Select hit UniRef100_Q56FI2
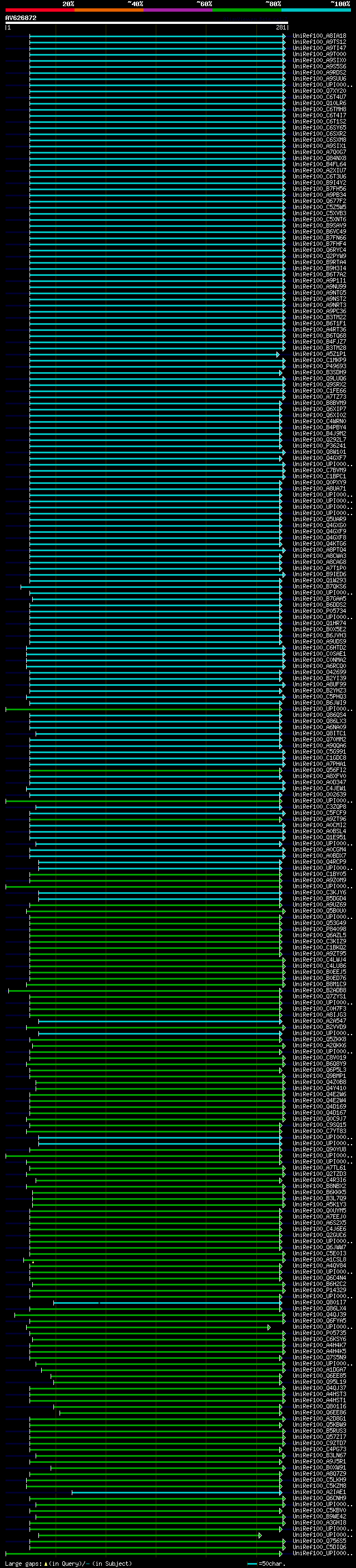This screenshot has width=356, height=1568. click(x=319, y=770)
